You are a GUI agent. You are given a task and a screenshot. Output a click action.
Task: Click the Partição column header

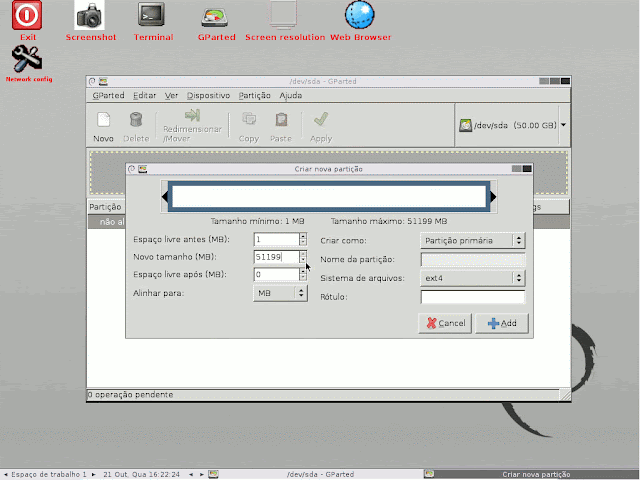click(x=106, y=207)
